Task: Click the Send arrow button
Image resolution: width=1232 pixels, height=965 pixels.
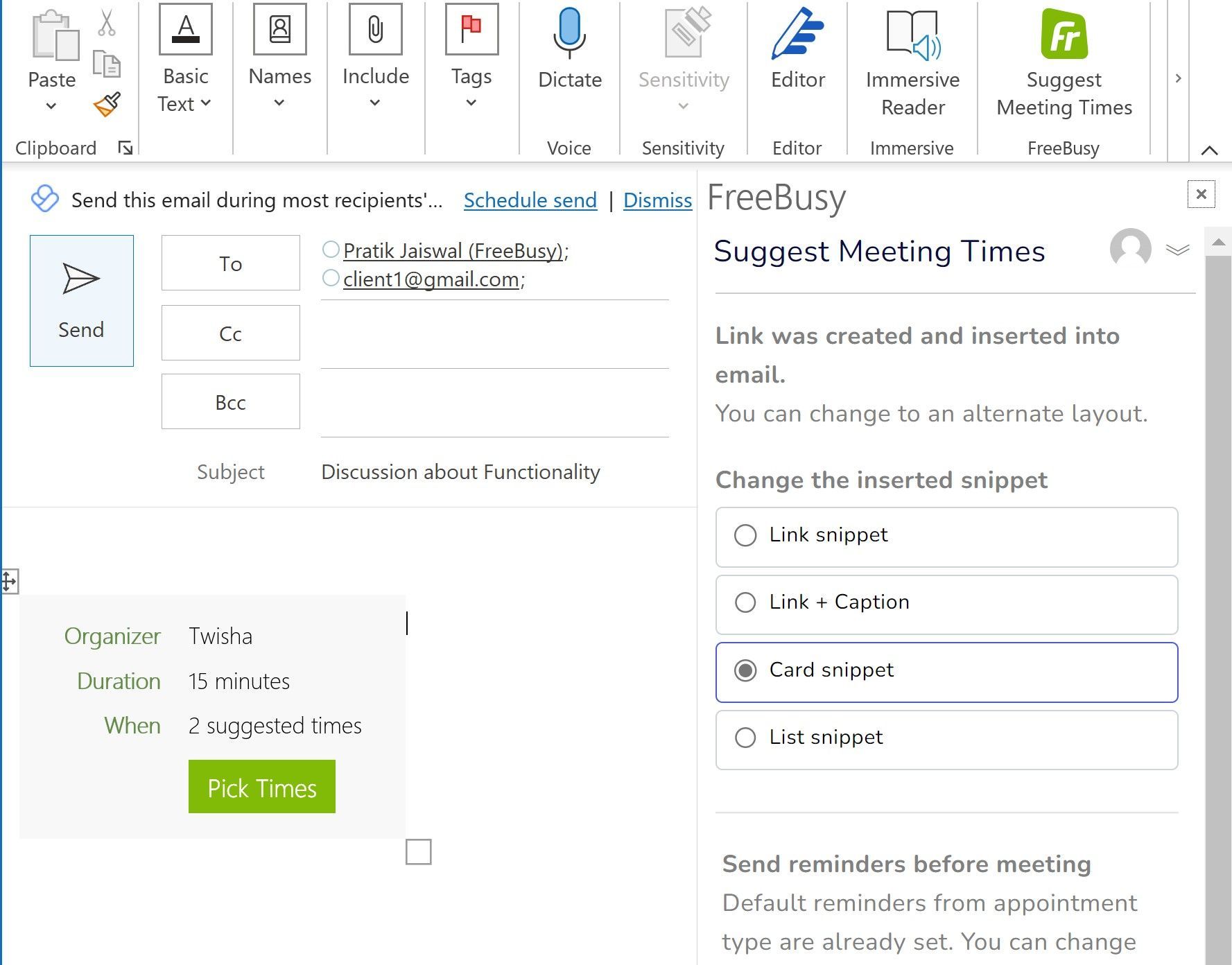Action: pyautogui.click(x=82, y=300)
